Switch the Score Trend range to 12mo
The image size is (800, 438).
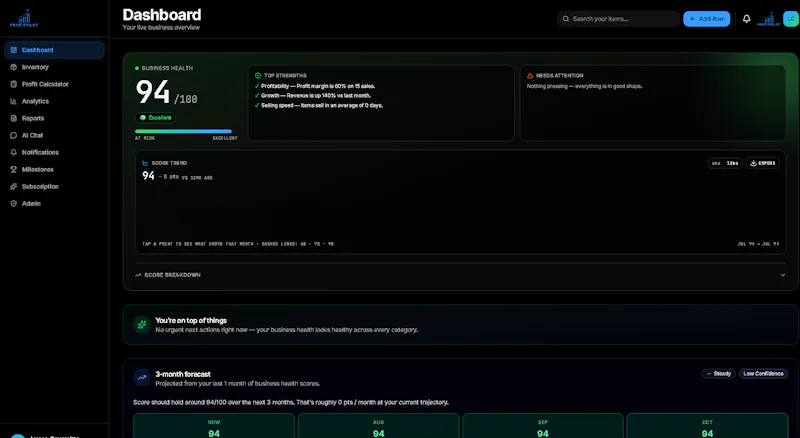(x=733, y=163)
